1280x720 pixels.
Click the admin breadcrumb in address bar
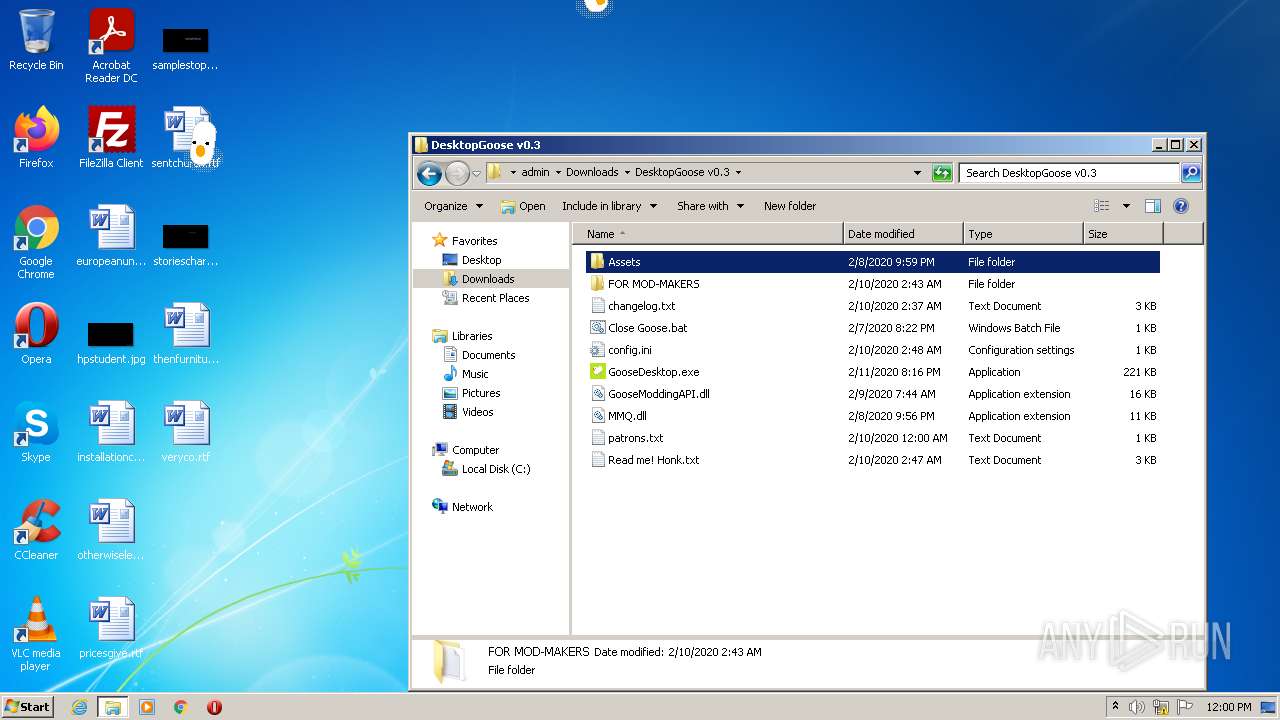point(535,172)
